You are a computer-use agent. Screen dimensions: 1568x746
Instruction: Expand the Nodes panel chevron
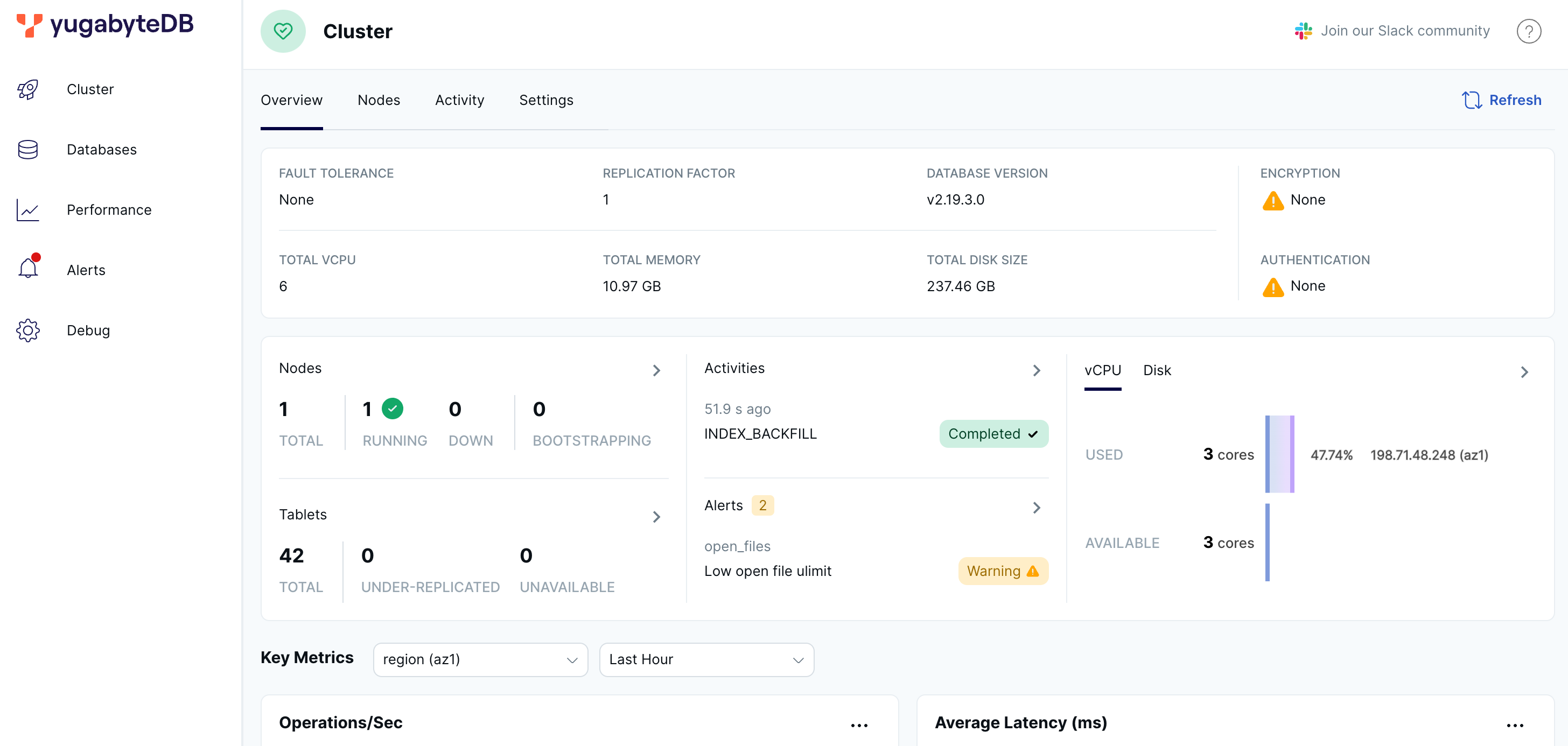[656, 370]
